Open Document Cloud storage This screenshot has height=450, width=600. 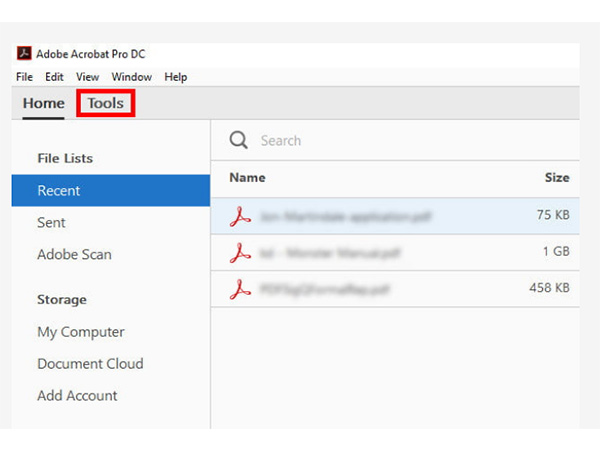(90, 364)
